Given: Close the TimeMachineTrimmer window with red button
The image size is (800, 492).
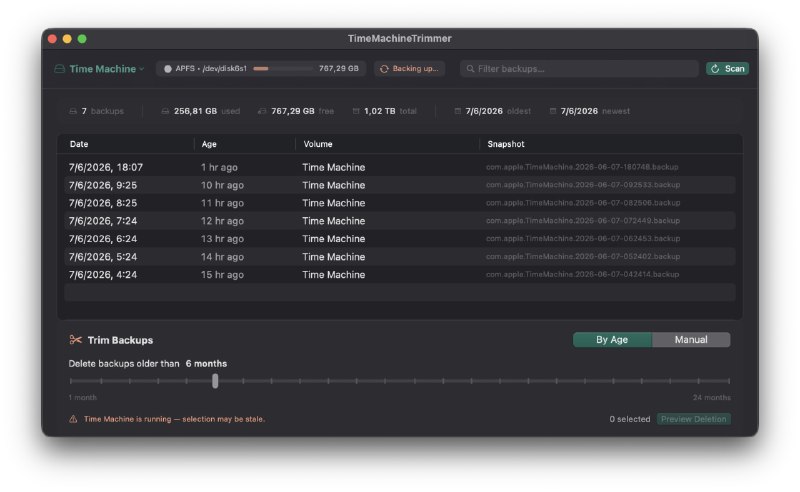Looking at the screenshot, I should (x=52, y=39).
